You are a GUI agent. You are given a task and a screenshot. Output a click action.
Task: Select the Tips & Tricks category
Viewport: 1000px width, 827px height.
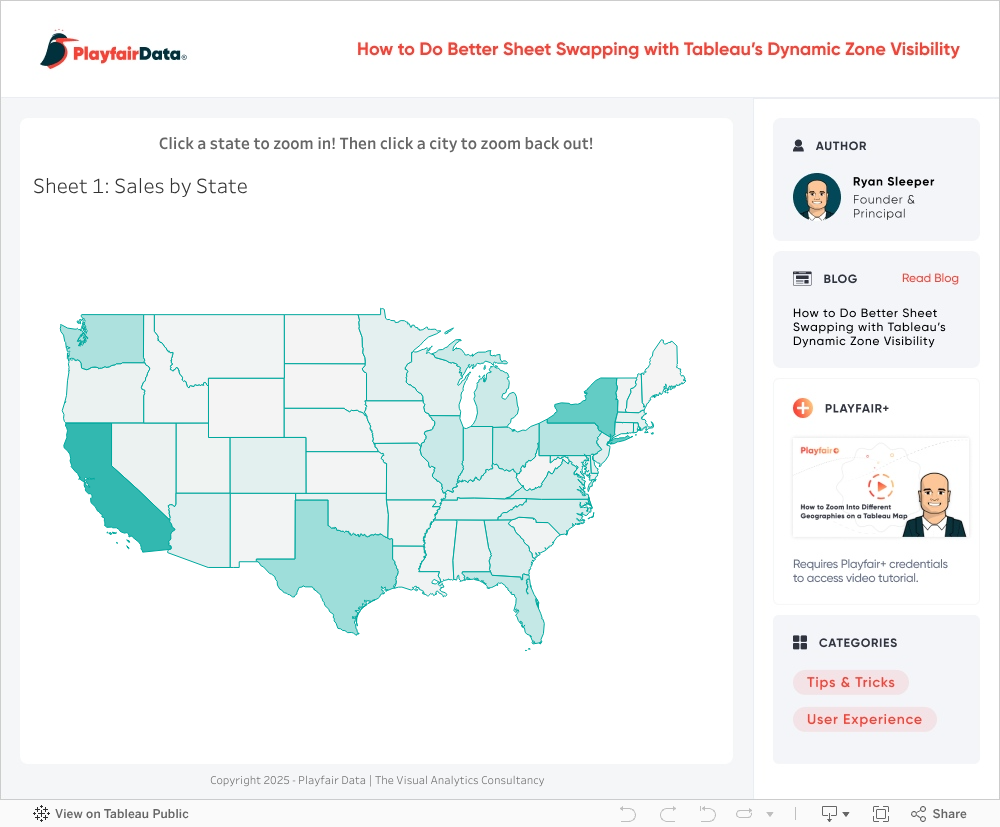tap(850, 682)
